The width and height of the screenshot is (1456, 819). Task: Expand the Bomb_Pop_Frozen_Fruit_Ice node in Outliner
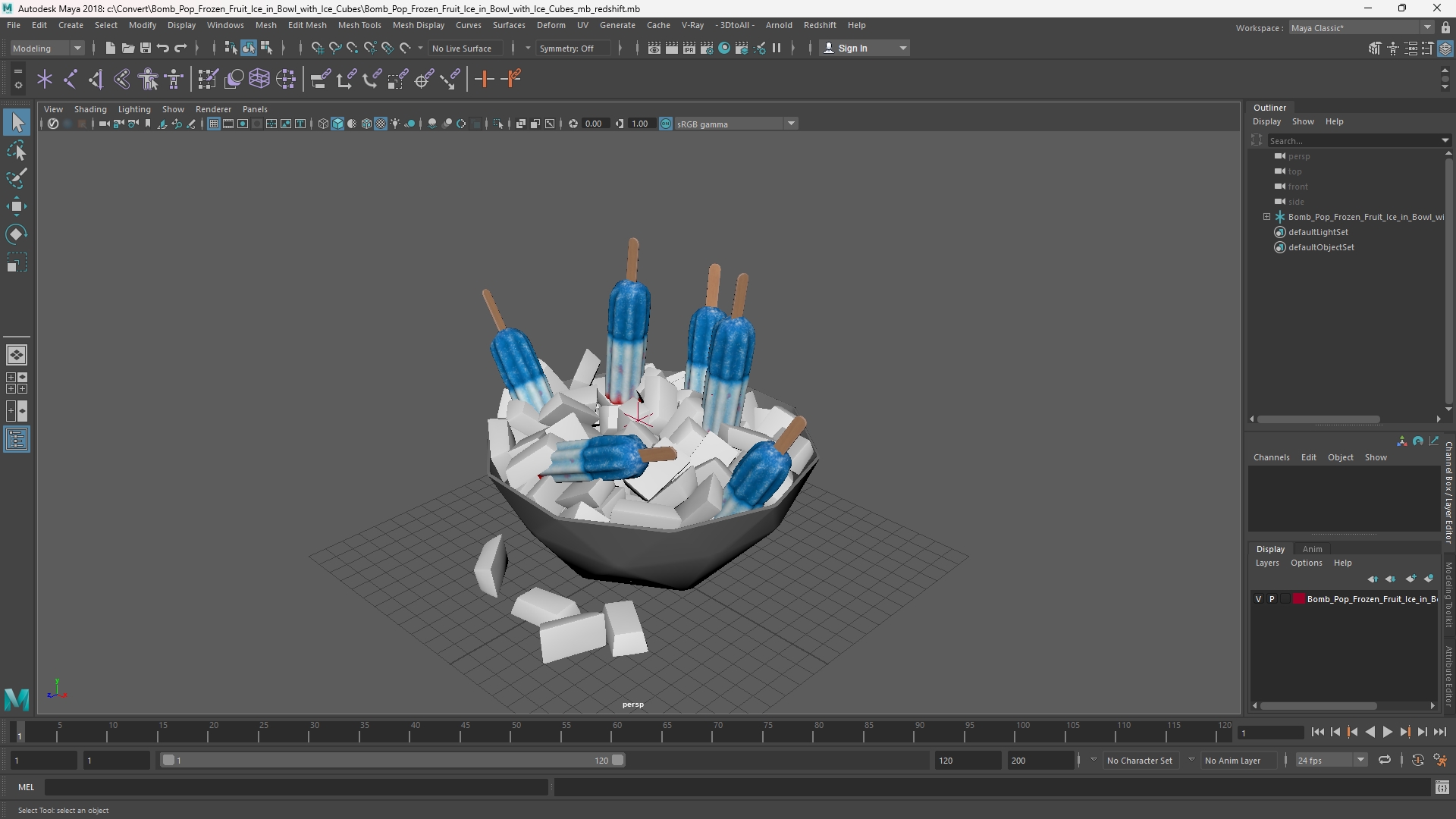[1266, 217]
